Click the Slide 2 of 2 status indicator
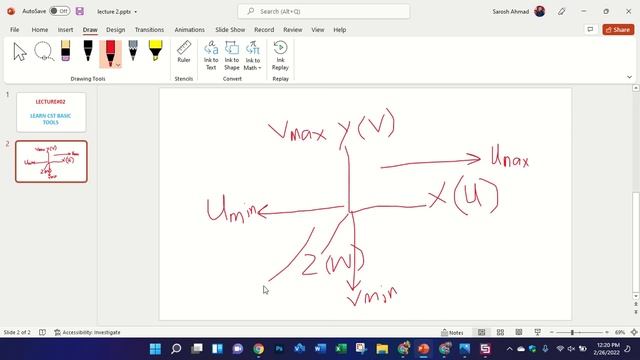Image resolution: width=640 pixels, height=360 pixels. point(17,332)
